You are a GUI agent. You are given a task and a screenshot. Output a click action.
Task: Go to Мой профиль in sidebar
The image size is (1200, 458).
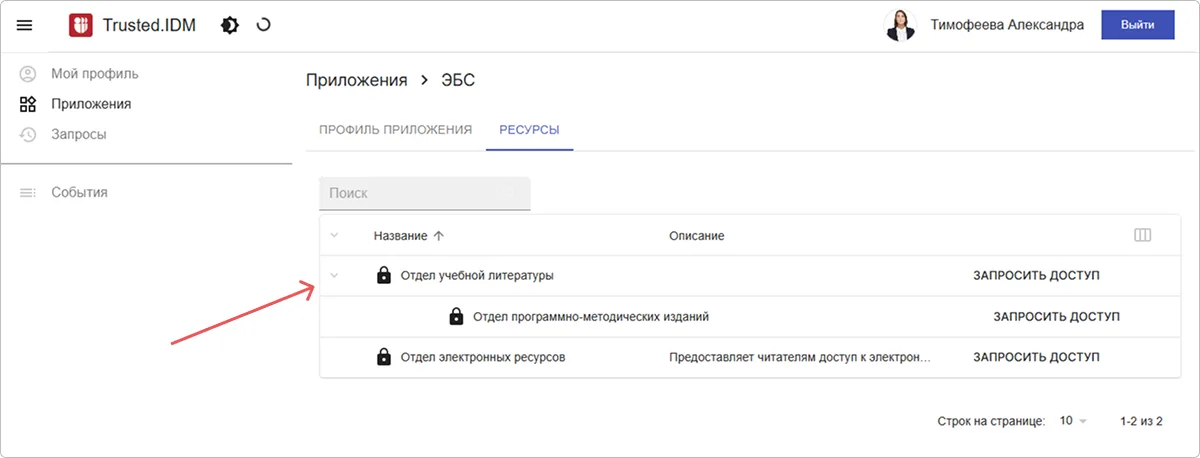[x=94, y=73]
